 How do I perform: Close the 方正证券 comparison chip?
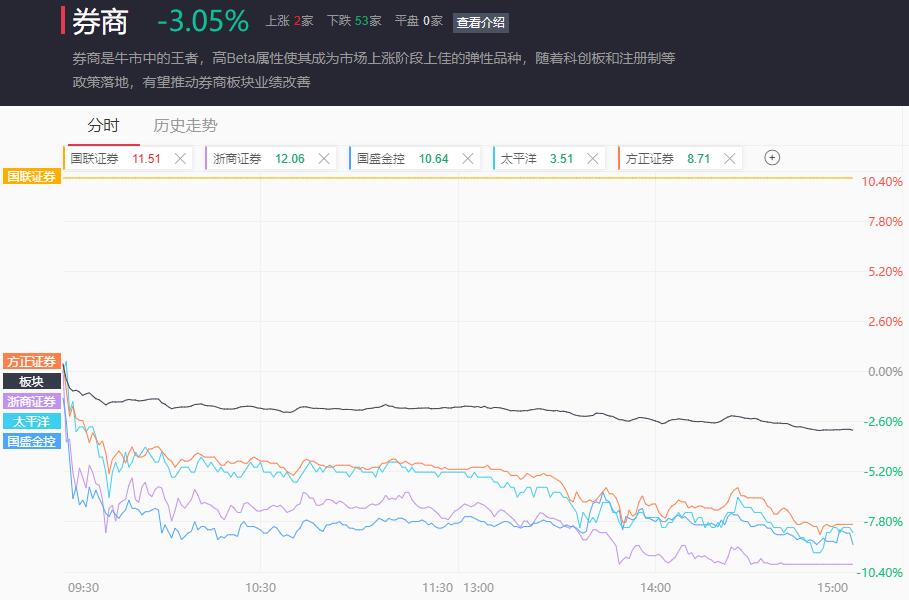coord(730,158)
